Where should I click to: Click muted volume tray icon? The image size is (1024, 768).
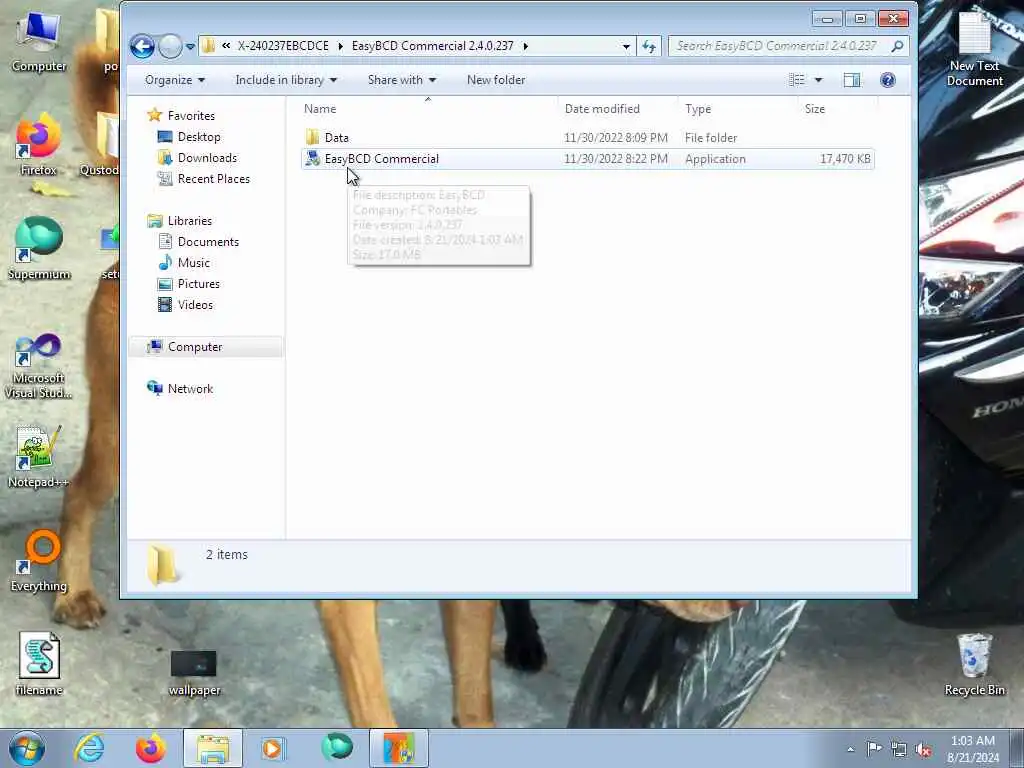[x=923, y=750]
